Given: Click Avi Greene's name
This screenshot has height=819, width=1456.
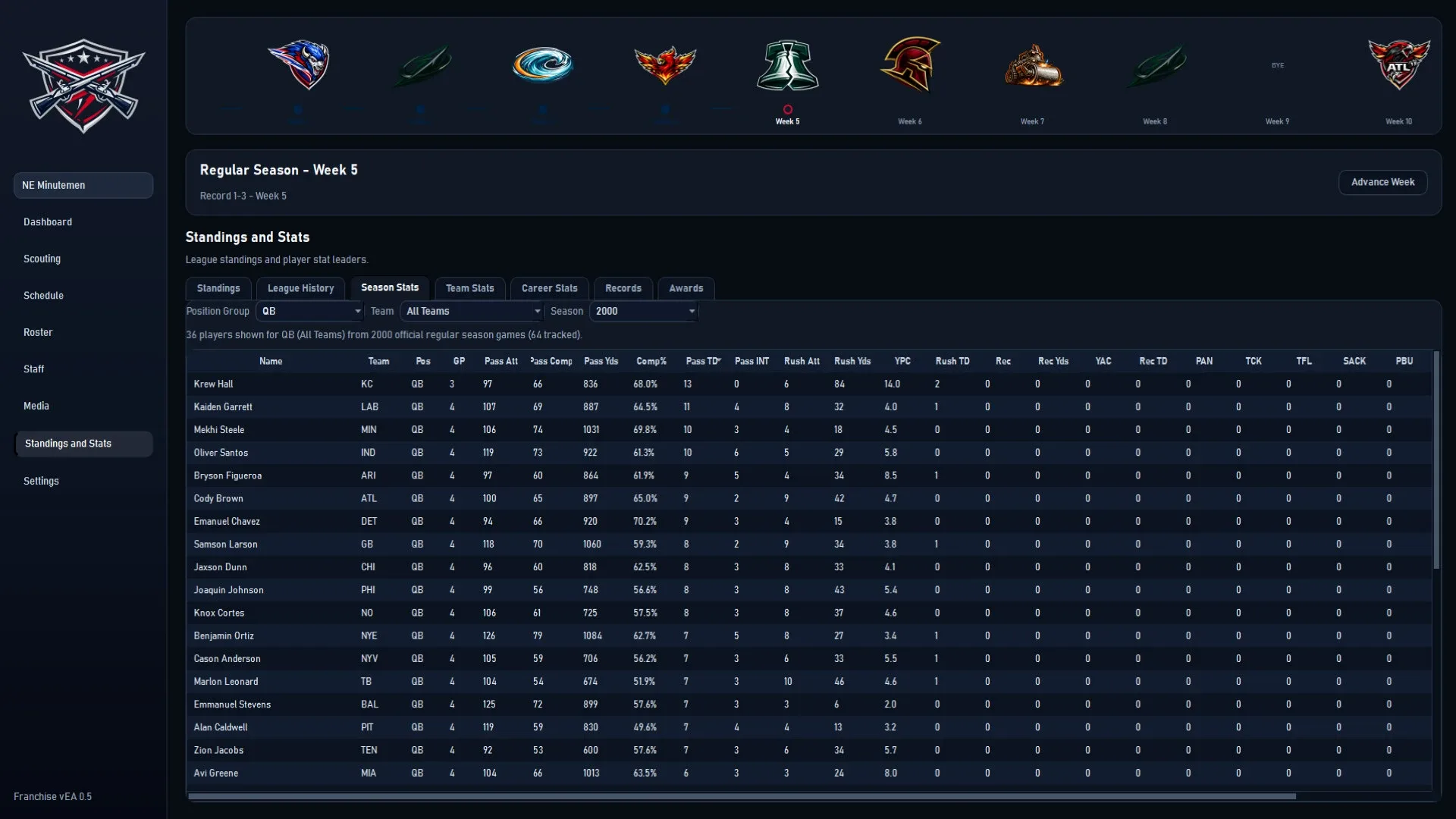Looking at the screenshot, I should coord(215,773).
